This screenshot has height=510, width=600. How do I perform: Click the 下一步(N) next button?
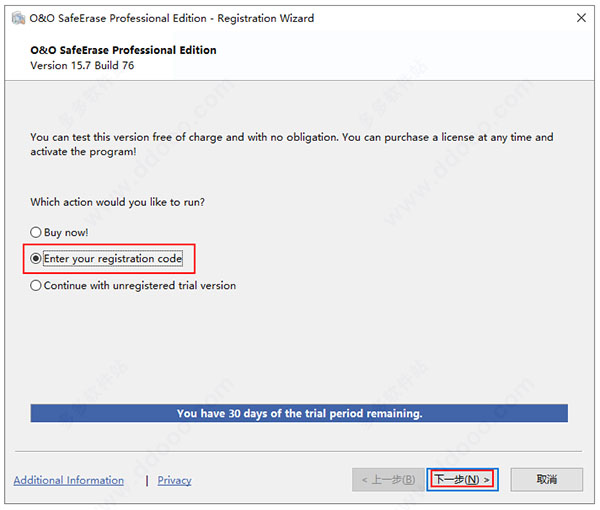pos(462,479)
